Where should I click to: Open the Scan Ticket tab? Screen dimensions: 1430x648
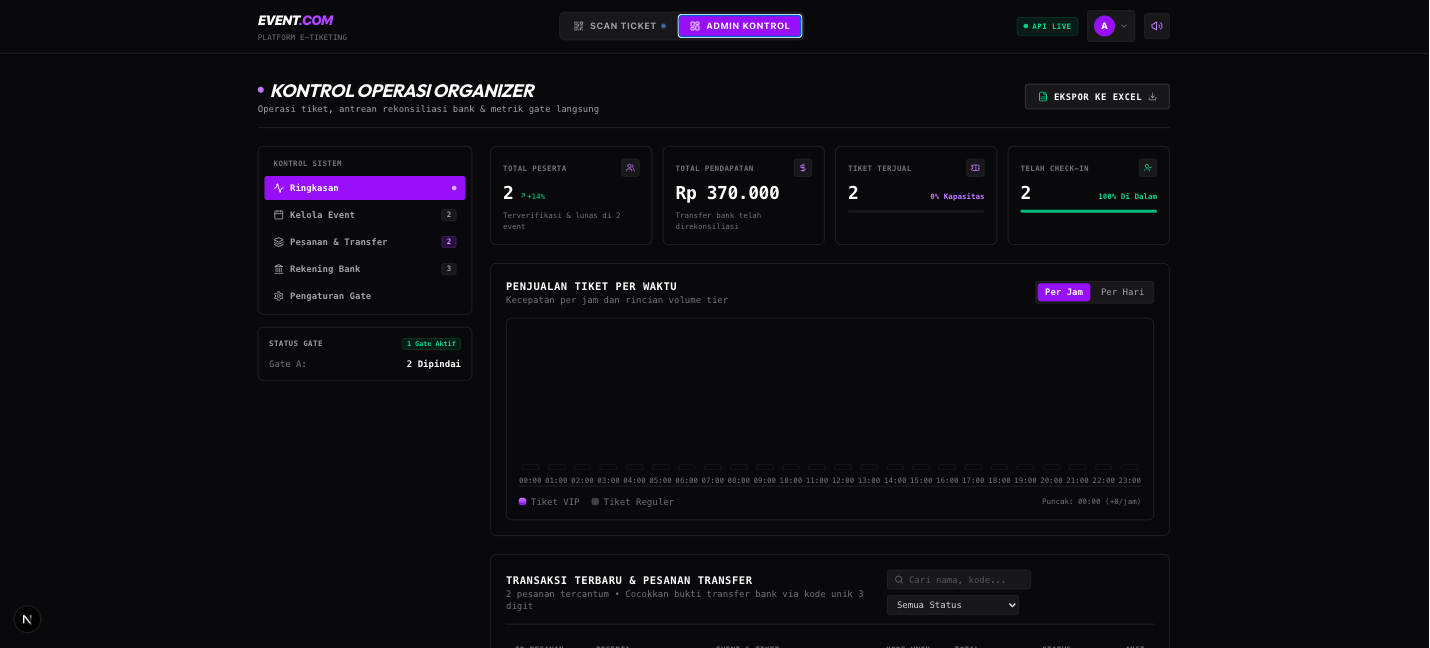pos(619,26)
